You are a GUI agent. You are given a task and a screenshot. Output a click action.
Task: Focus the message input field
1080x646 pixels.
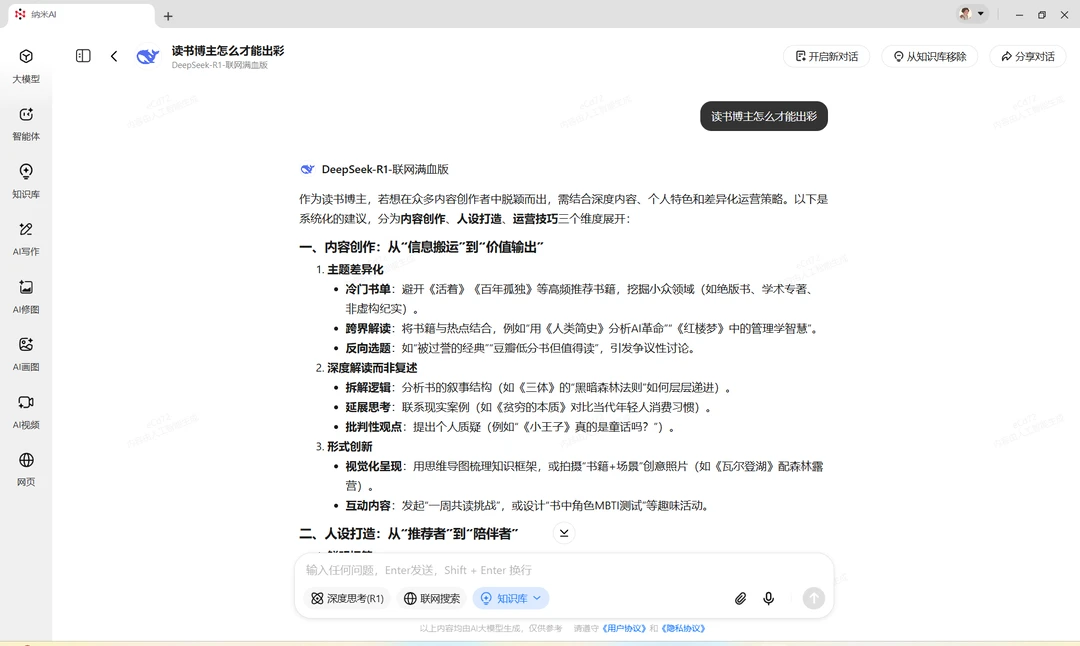coord(563,570)
